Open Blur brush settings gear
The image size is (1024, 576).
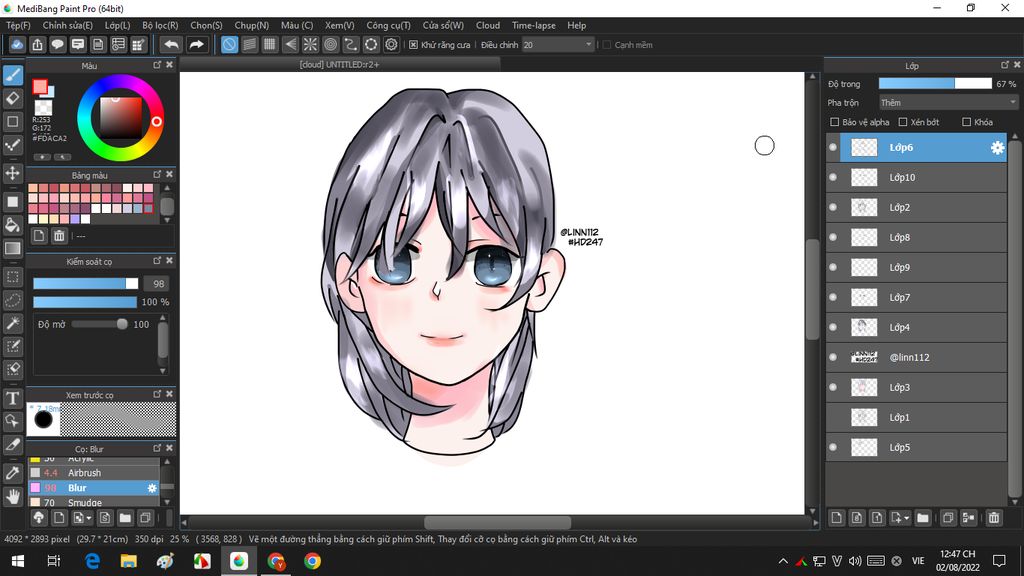pos(152,488)
